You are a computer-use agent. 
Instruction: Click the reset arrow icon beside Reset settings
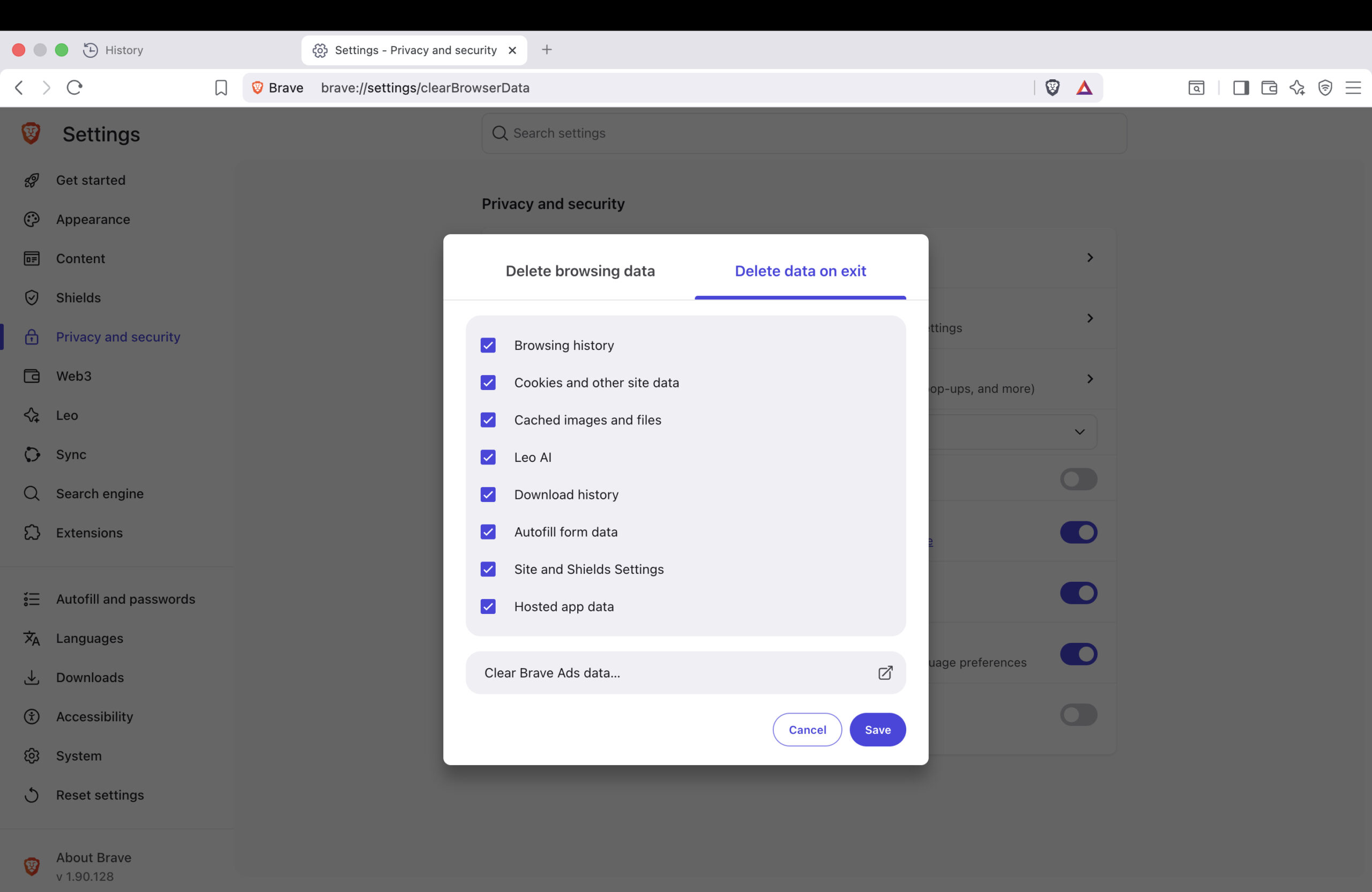32,795
